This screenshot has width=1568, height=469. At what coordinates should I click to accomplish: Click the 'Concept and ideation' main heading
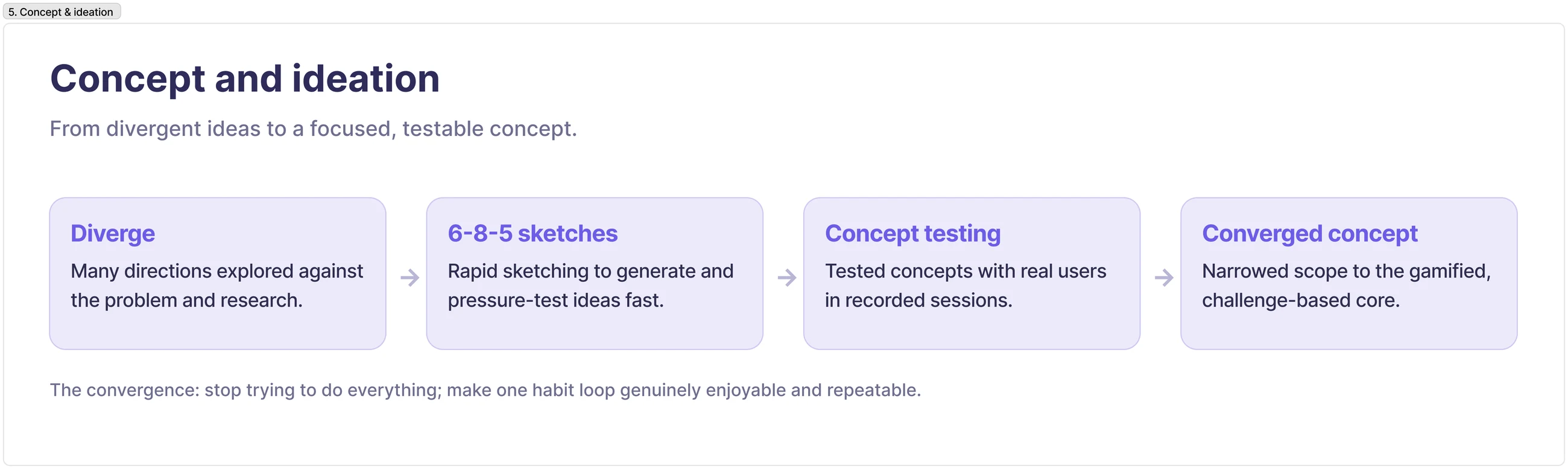245,78
